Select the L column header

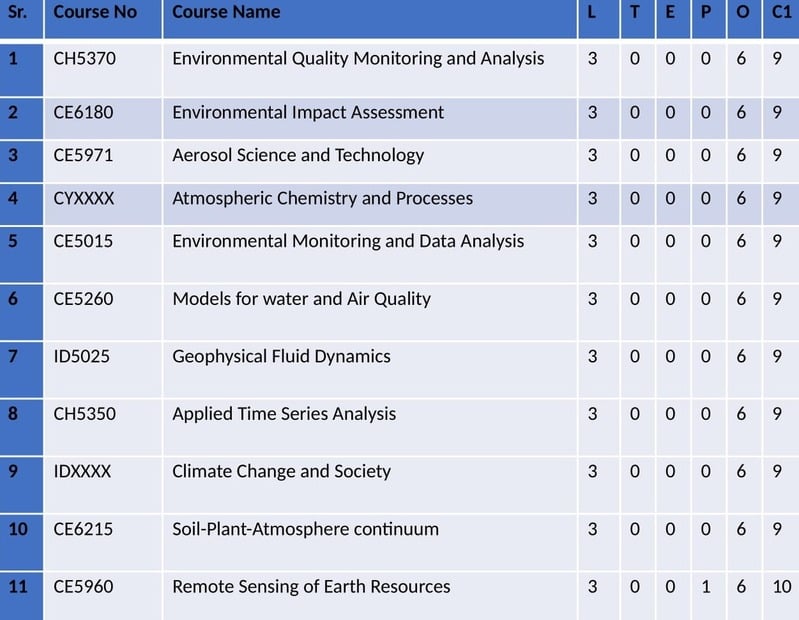(599, 18)
